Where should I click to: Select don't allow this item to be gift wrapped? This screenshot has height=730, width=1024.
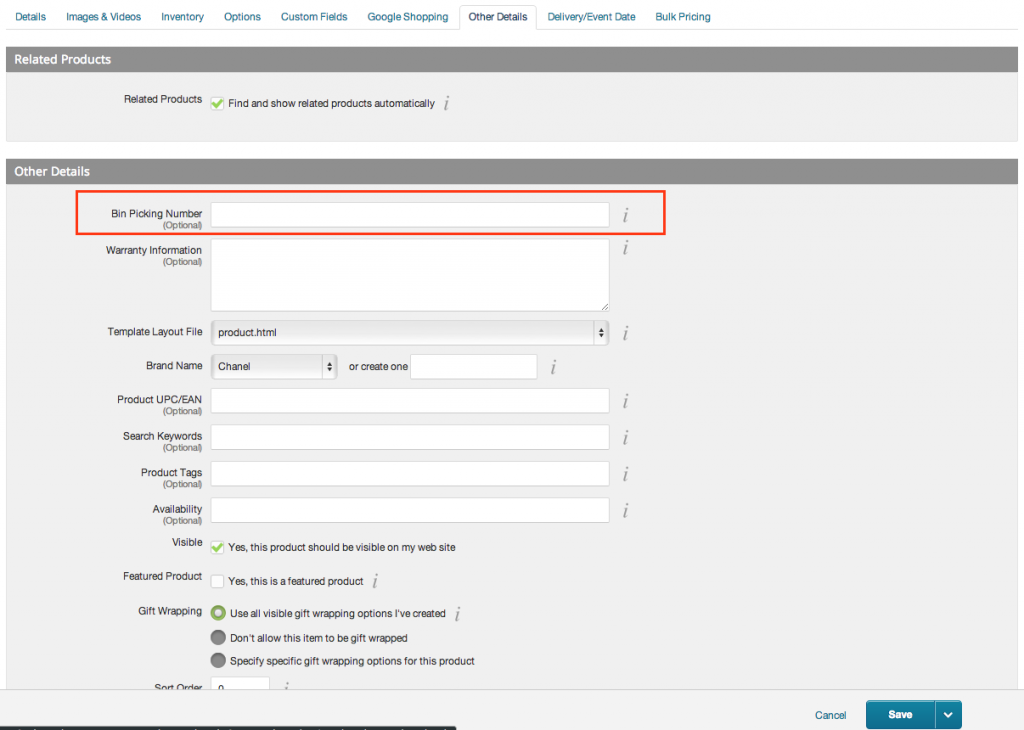pyautogui.click(x=218, y=637)
